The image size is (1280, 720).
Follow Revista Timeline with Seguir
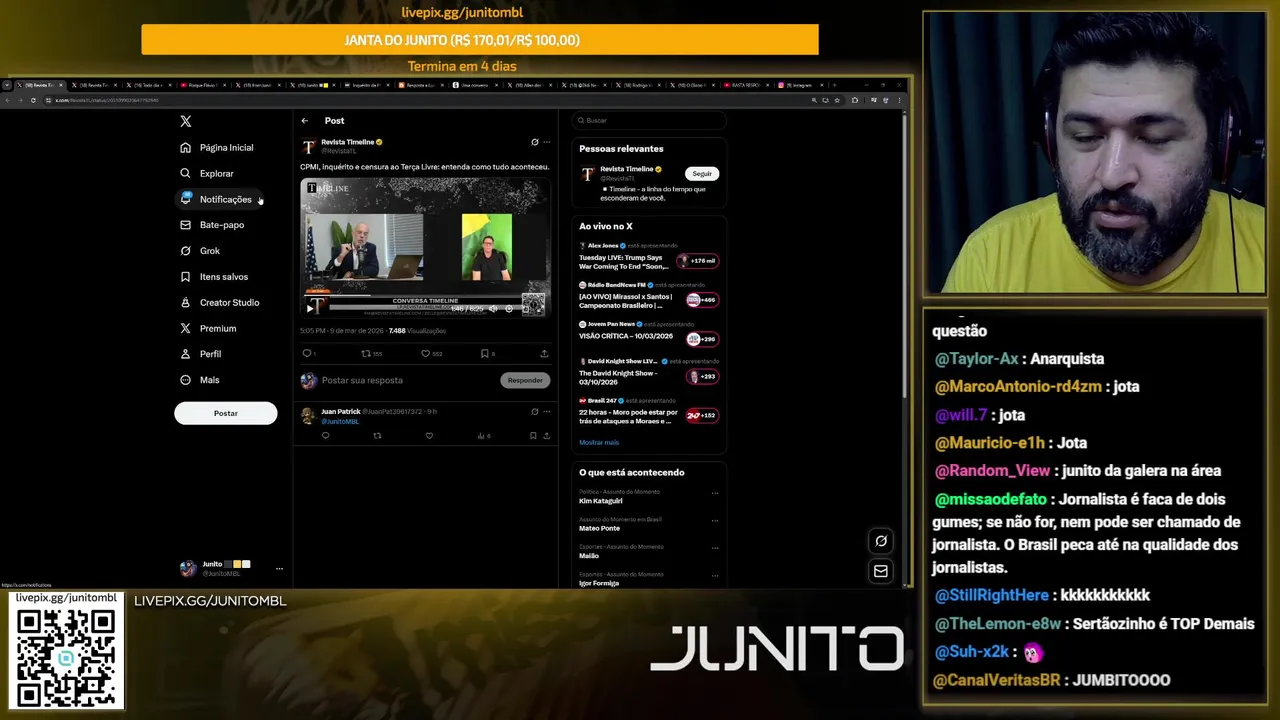tap(702, 174)
